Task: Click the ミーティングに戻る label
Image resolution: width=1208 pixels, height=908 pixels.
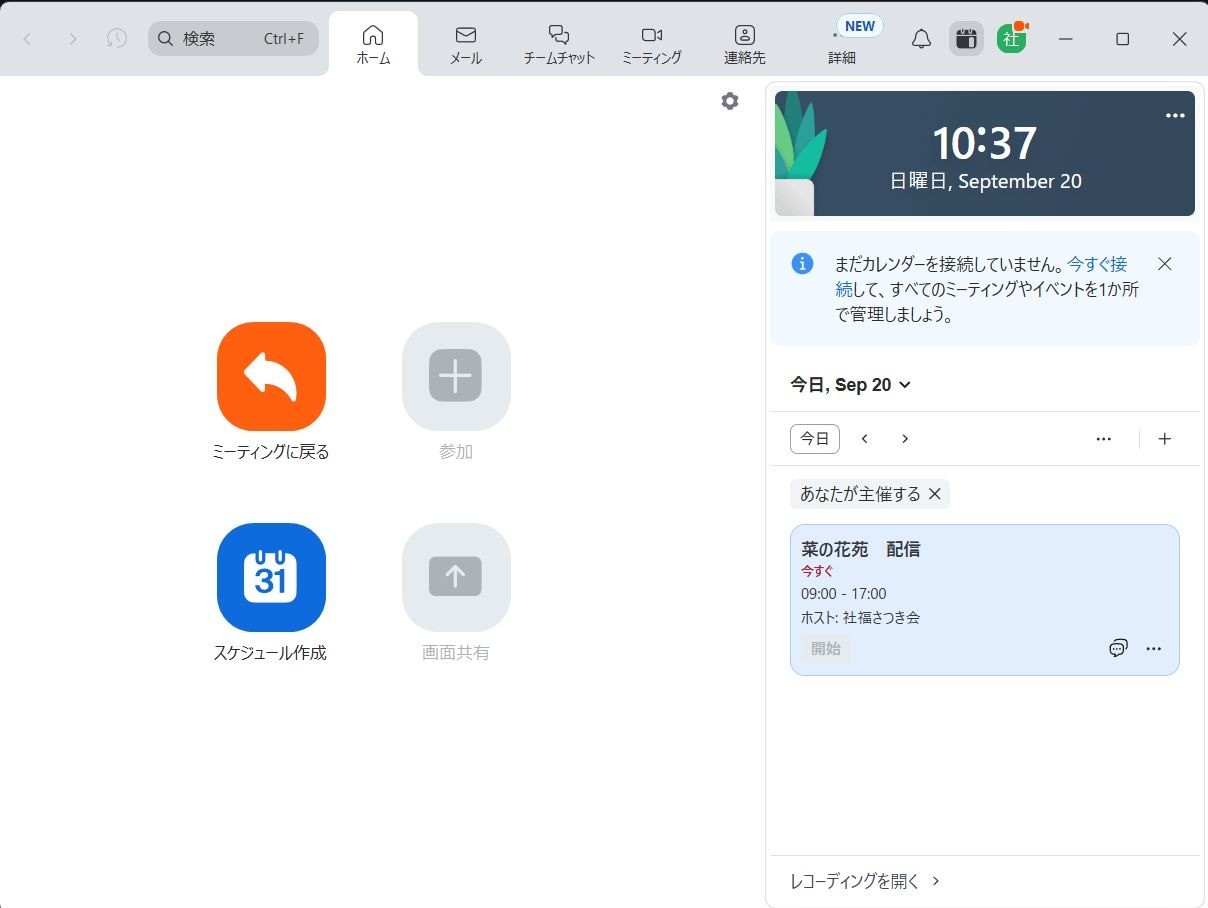Action: point(271,452)
